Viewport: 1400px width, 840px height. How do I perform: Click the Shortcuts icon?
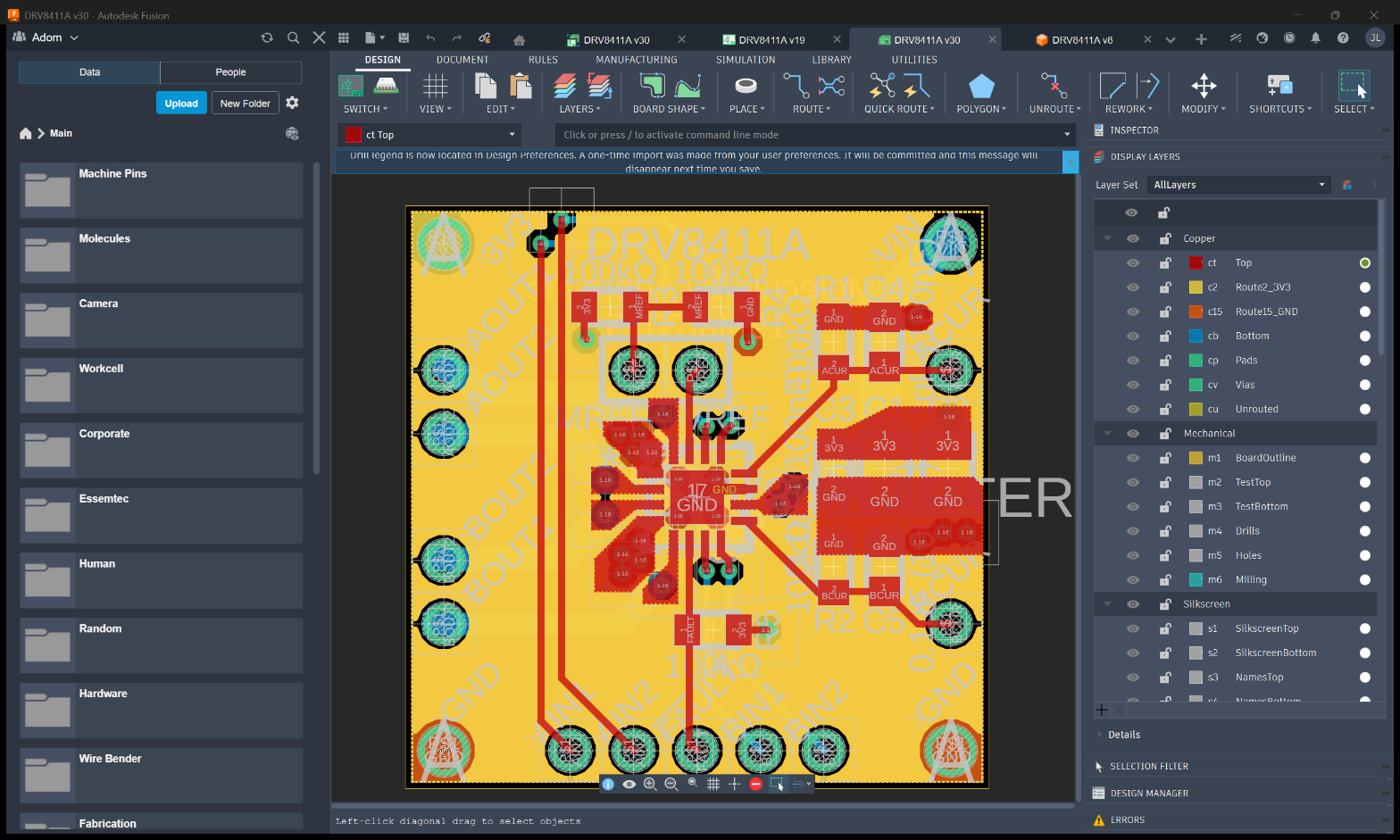pyautogui.click(x=1279, y=86)
